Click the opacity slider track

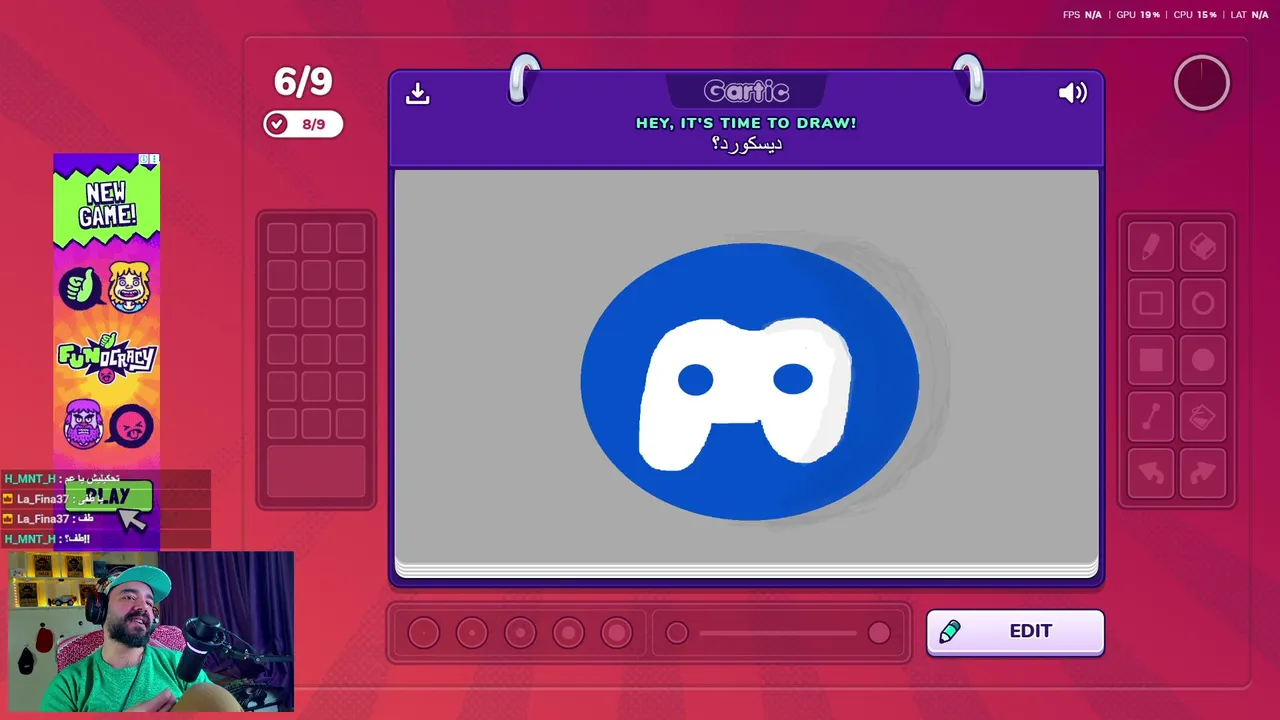click(778, 633)
